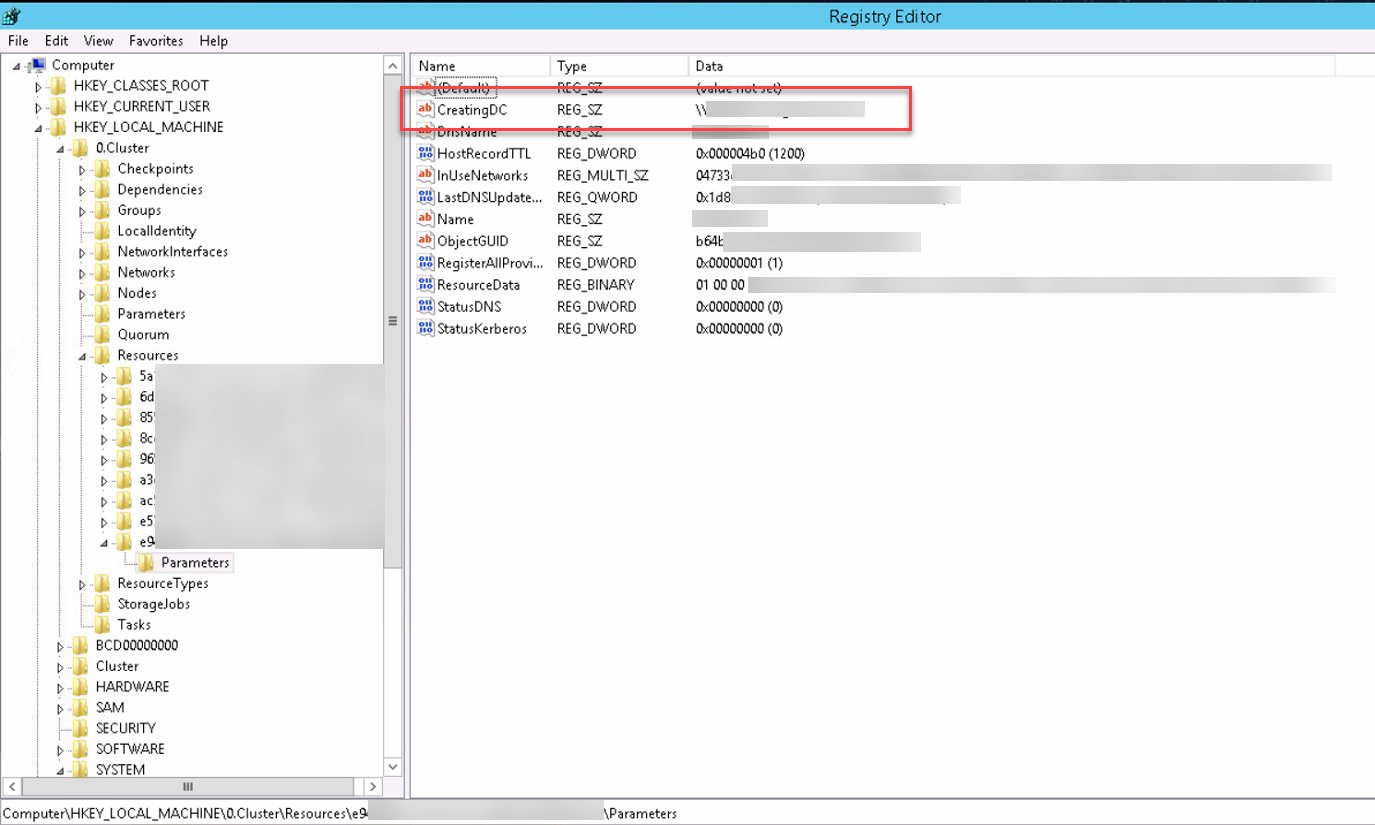Click the string icon beside DnsName
The width and height of the screenshot is (1375, 825).
coord(423,131)
